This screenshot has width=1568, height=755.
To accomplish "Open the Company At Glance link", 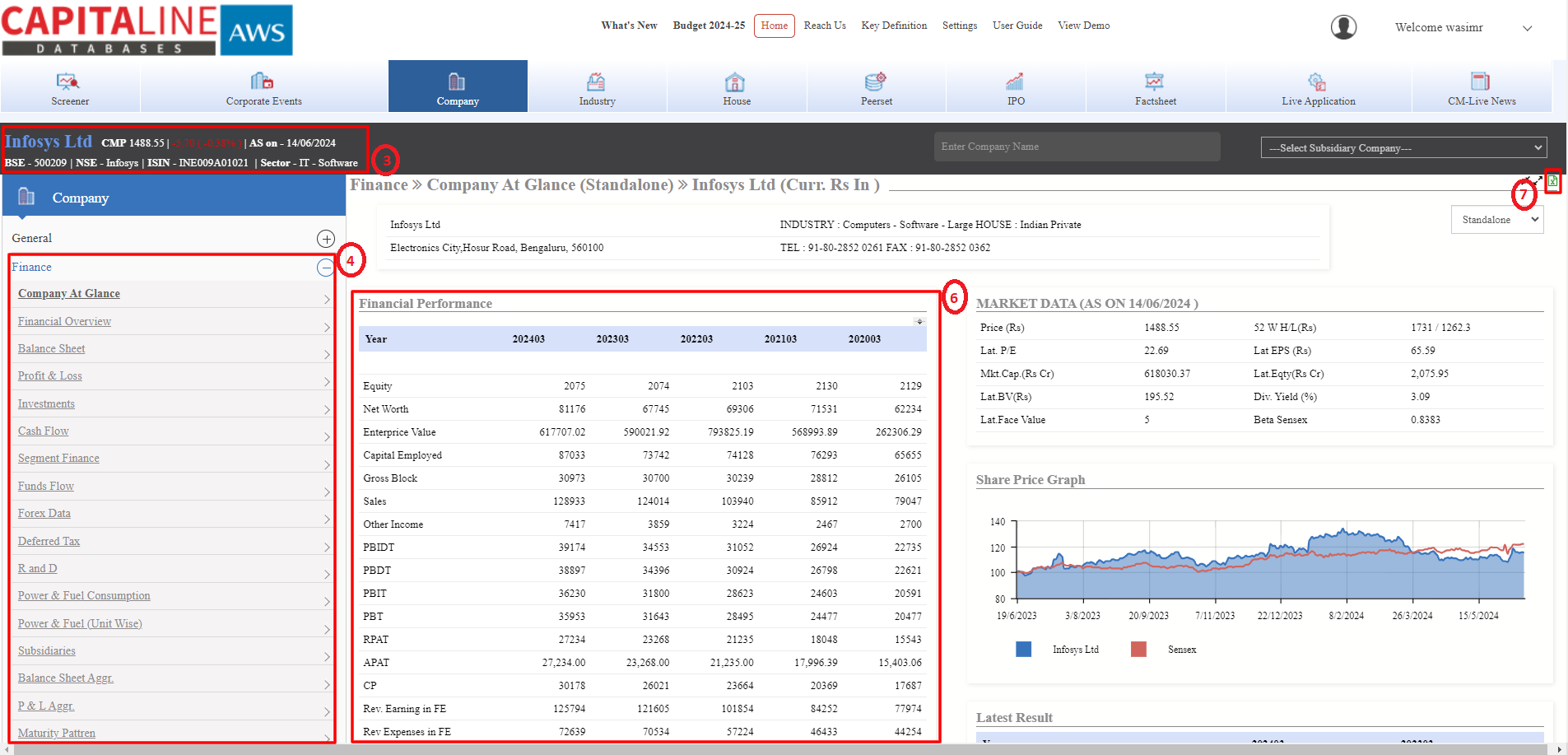I will (x=69, y=294).
